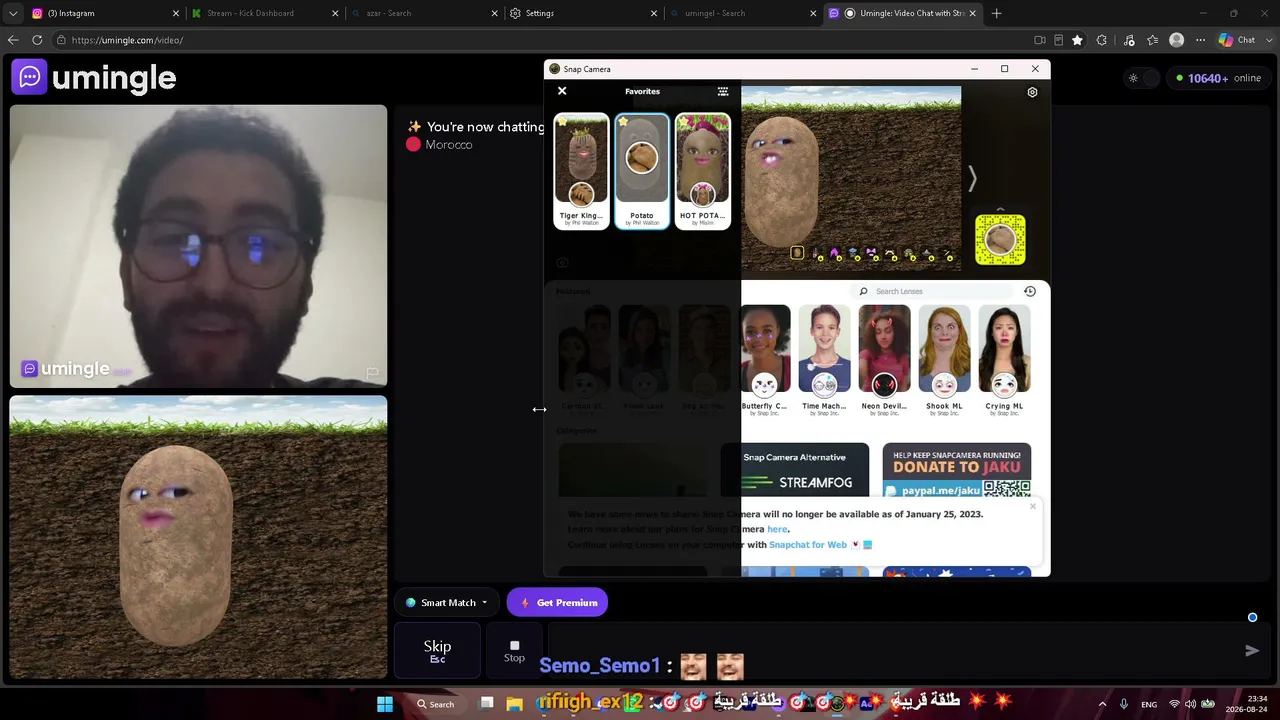The width and height of the screenshot is (1280, 720).
Task: Open Snap Camera settings gear
Action: pos(1032,92)
